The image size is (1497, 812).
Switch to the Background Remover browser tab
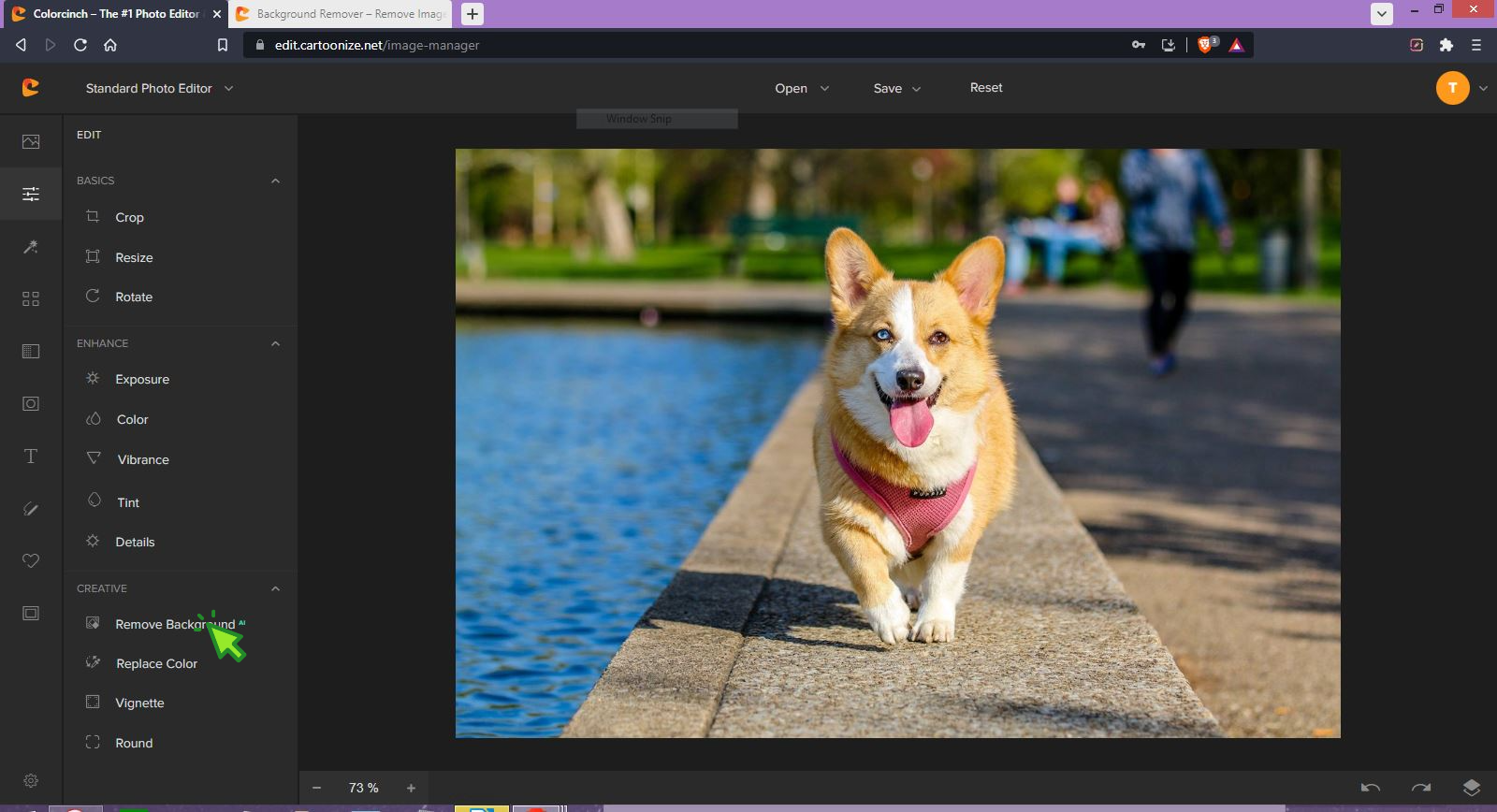[342, 14]
